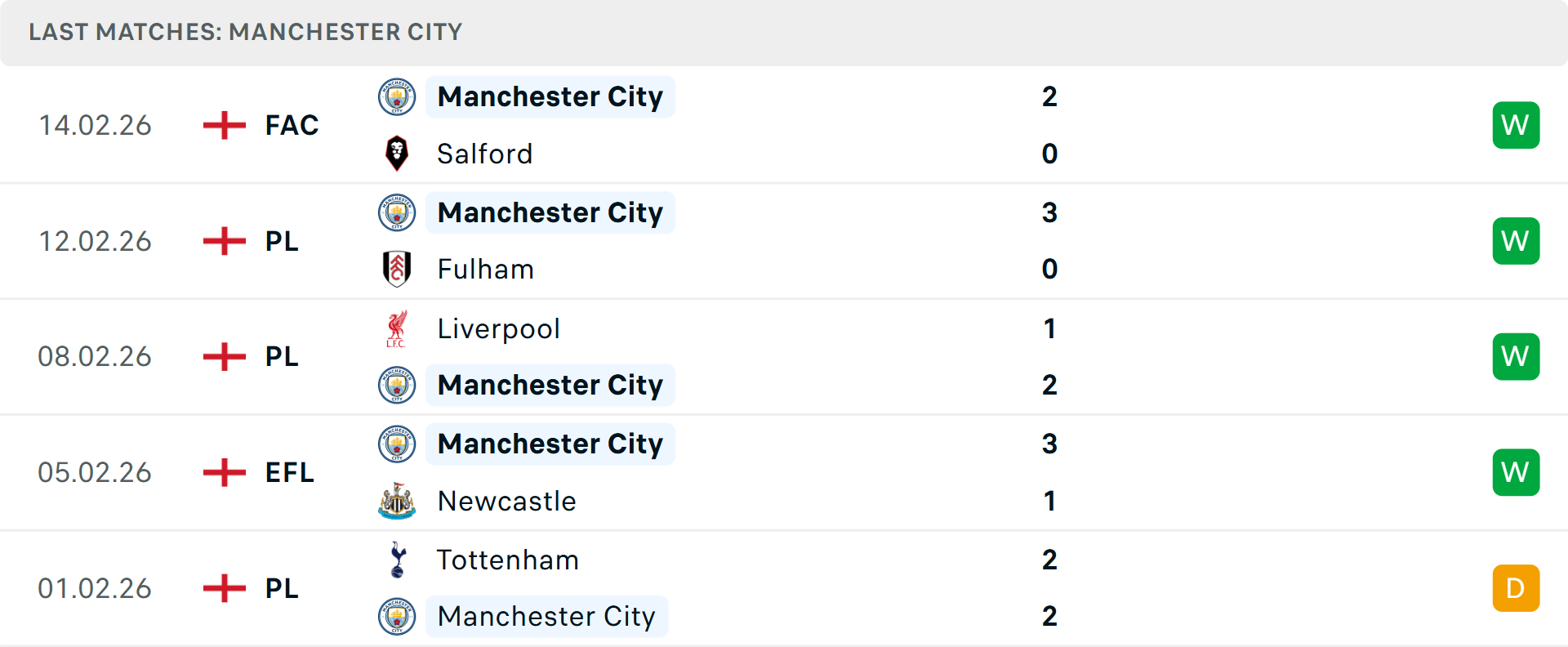Click the W badge beside the Newcastle match
Viewport: 1568px width, 647px height.
pos(1516,472)
